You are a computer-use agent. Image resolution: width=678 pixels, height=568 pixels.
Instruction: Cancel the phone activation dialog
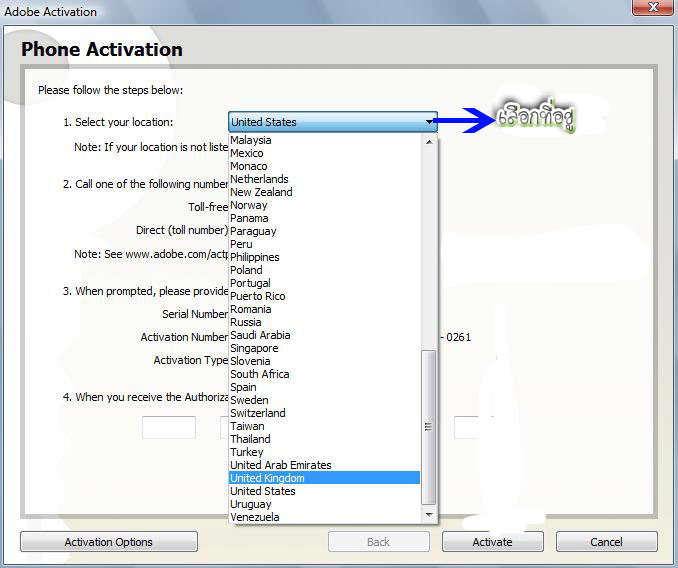[x=607, y=542]
